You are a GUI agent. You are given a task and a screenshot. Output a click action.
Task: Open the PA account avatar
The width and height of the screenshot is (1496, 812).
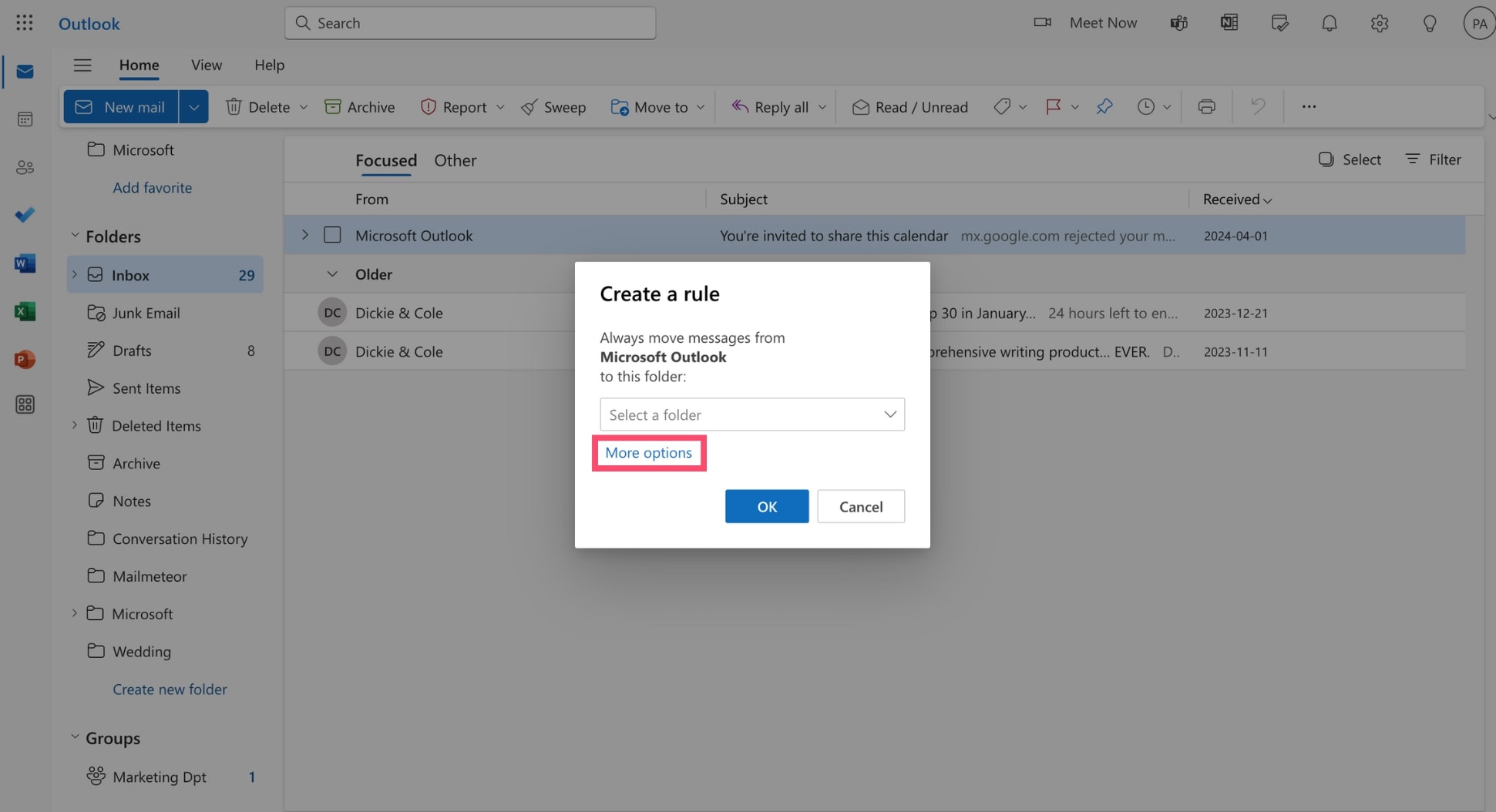pyautogui.click(x=1479, y=23)
